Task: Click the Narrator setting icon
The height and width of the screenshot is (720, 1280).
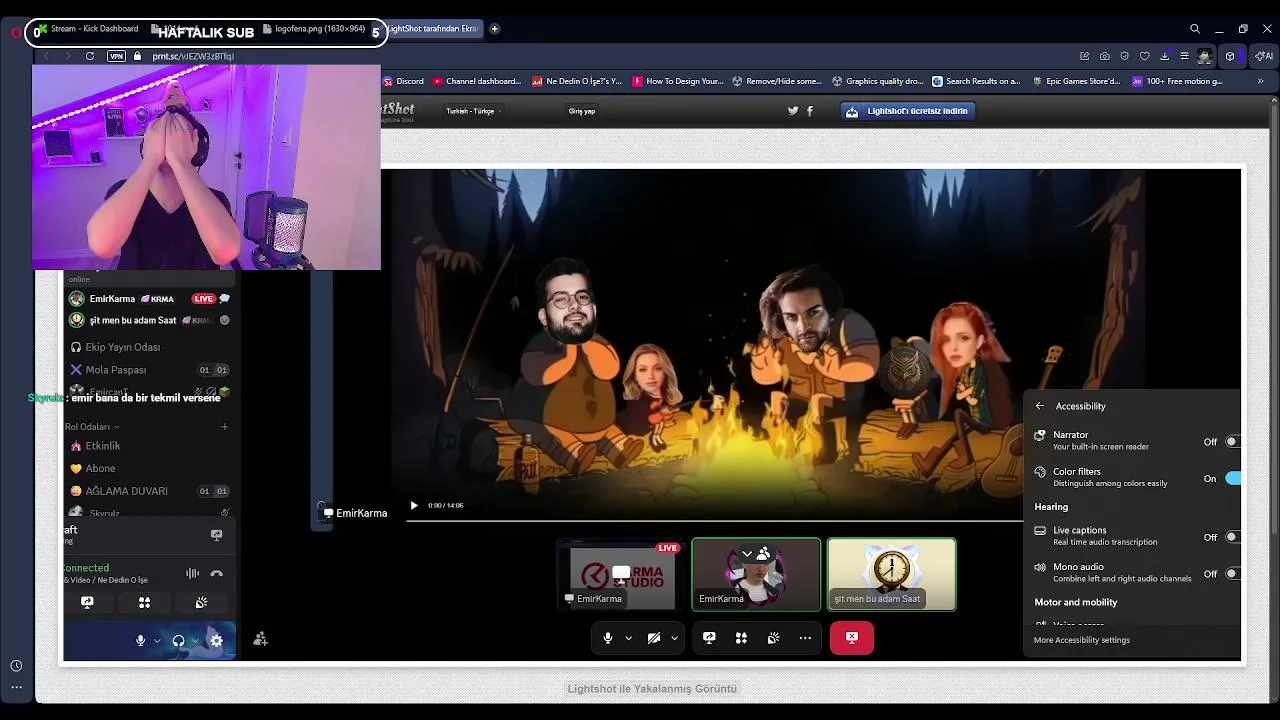Action: (1040, 435)
